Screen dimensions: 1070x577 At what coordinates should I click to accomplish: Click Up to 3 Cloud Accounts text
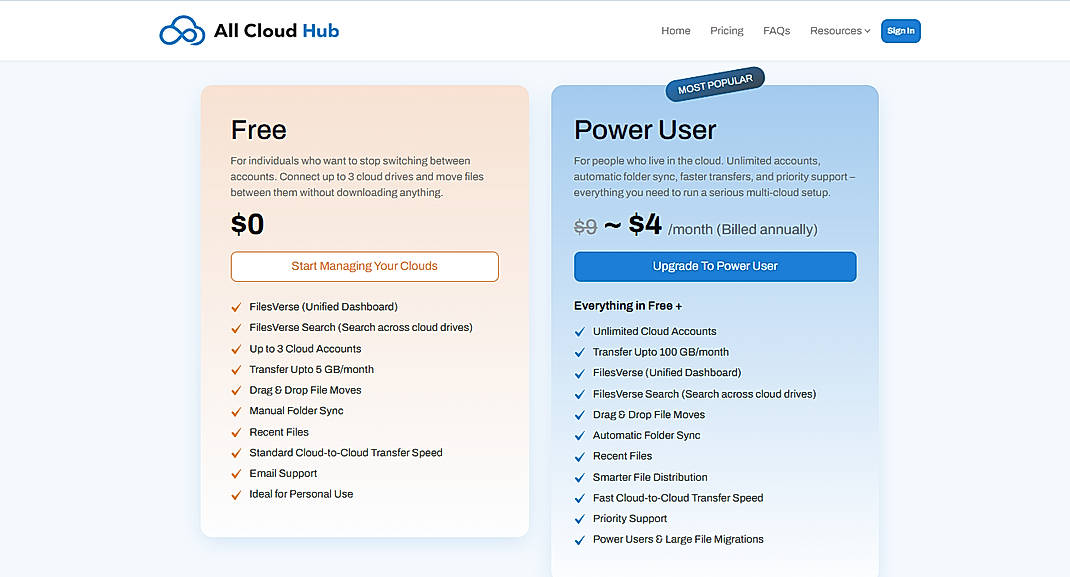[305, 349]
